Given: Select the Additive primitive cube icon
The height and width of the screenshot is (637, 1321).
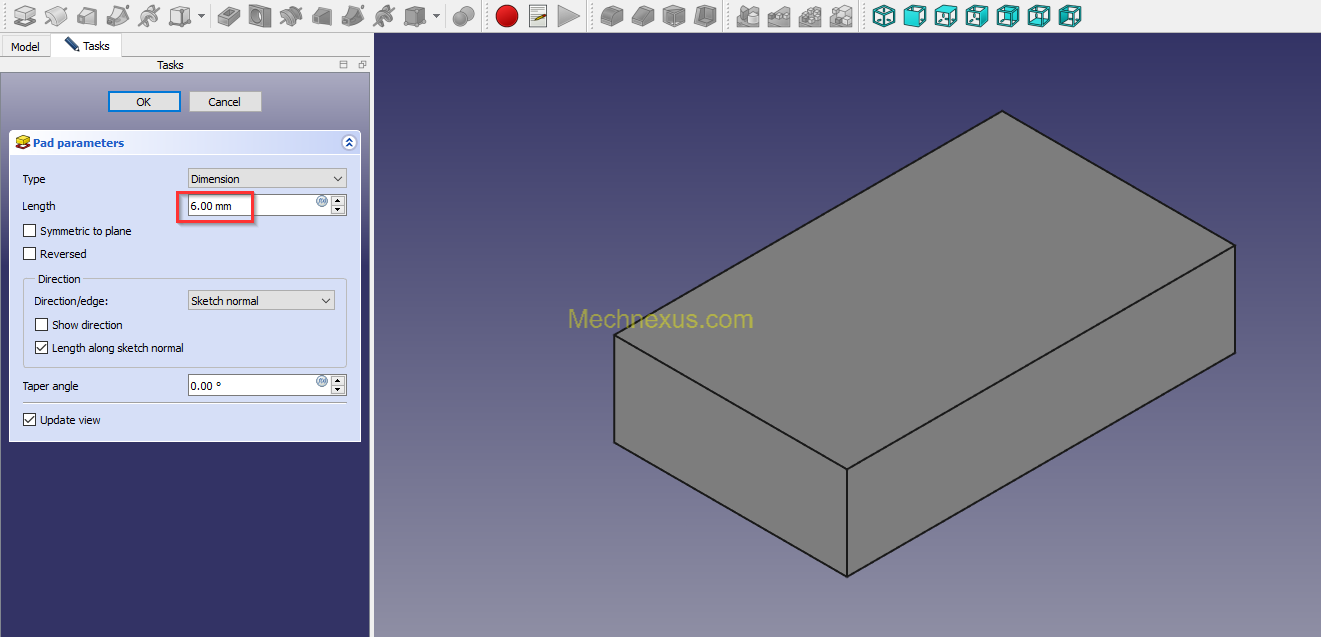Looking at the screenshot, I should [x=180, y=16].
